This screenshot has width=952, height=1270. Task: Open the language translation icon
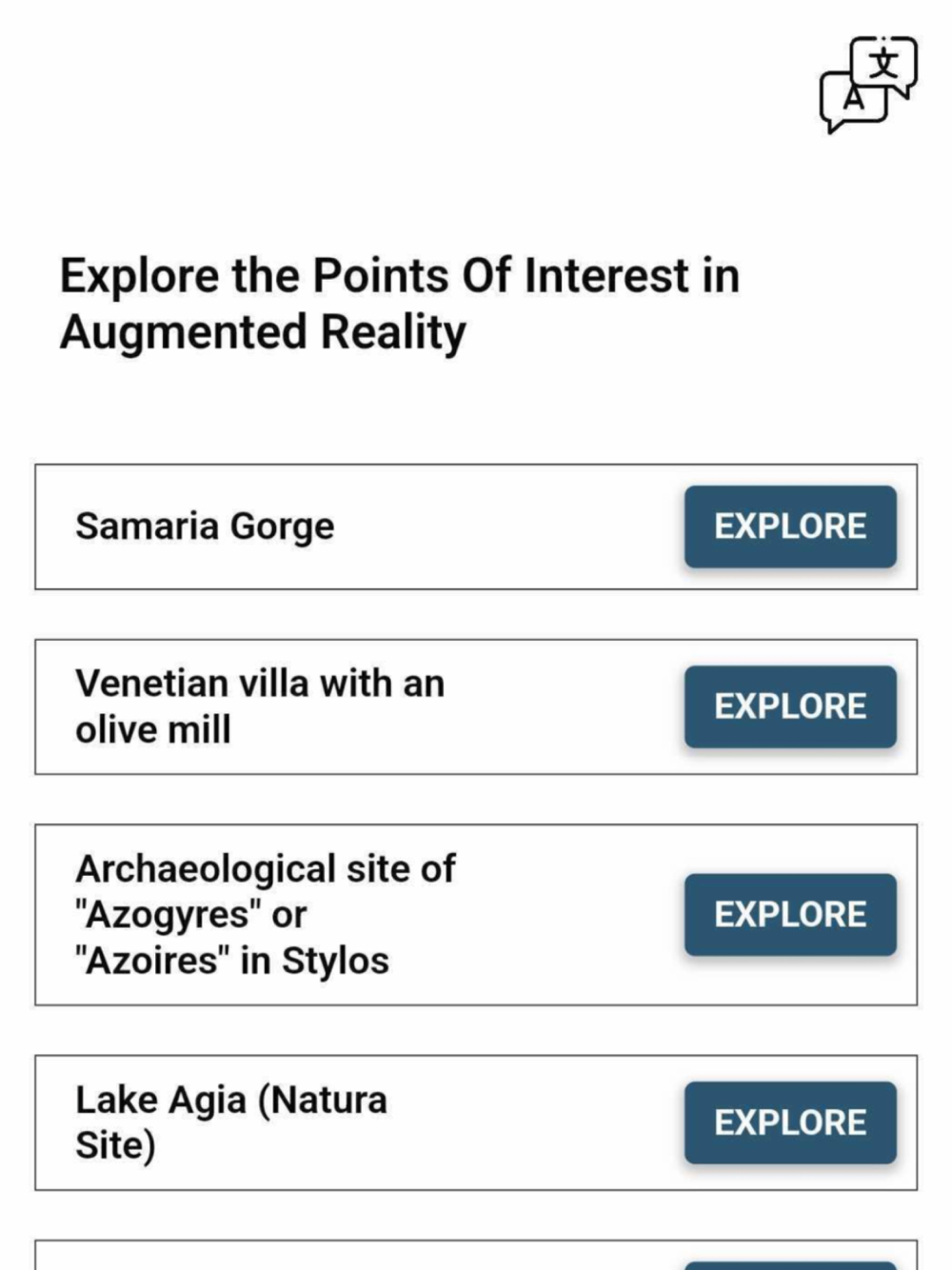click(868, 85)
